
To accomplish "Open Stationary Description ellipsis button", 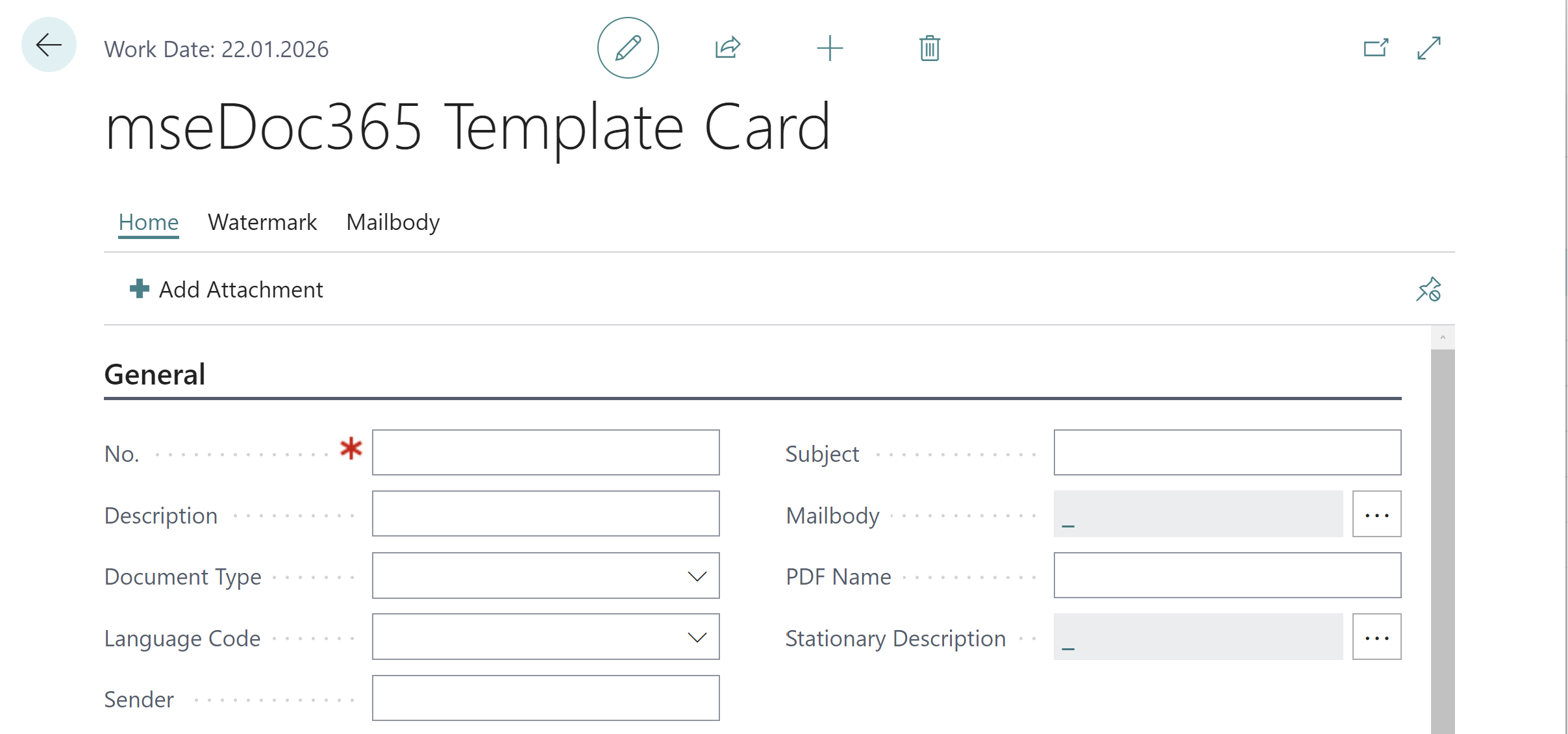I will pyautogui.click(x=1376, y=637).
